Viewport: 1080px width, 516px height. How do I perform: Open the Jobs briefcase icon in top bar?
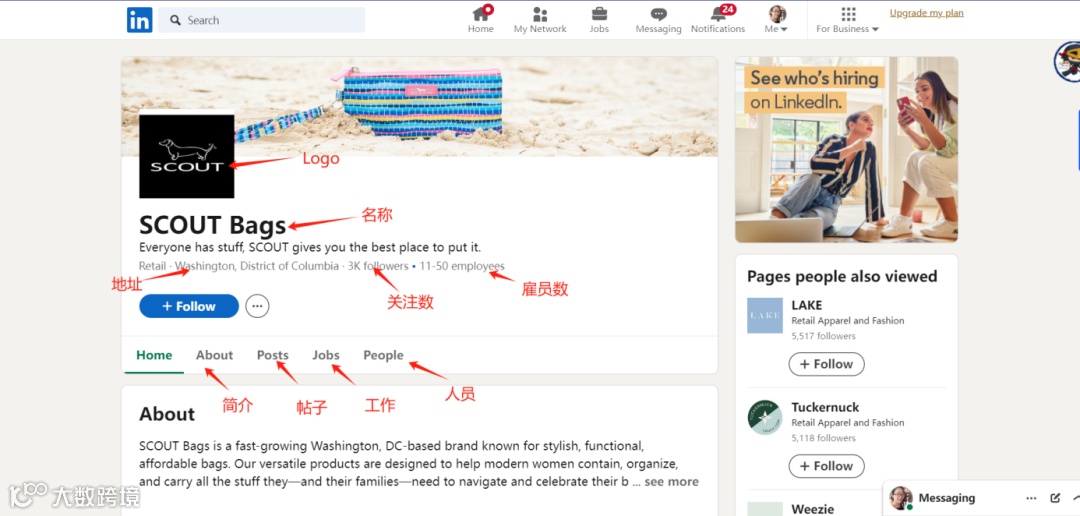click(x=599, y=19)
